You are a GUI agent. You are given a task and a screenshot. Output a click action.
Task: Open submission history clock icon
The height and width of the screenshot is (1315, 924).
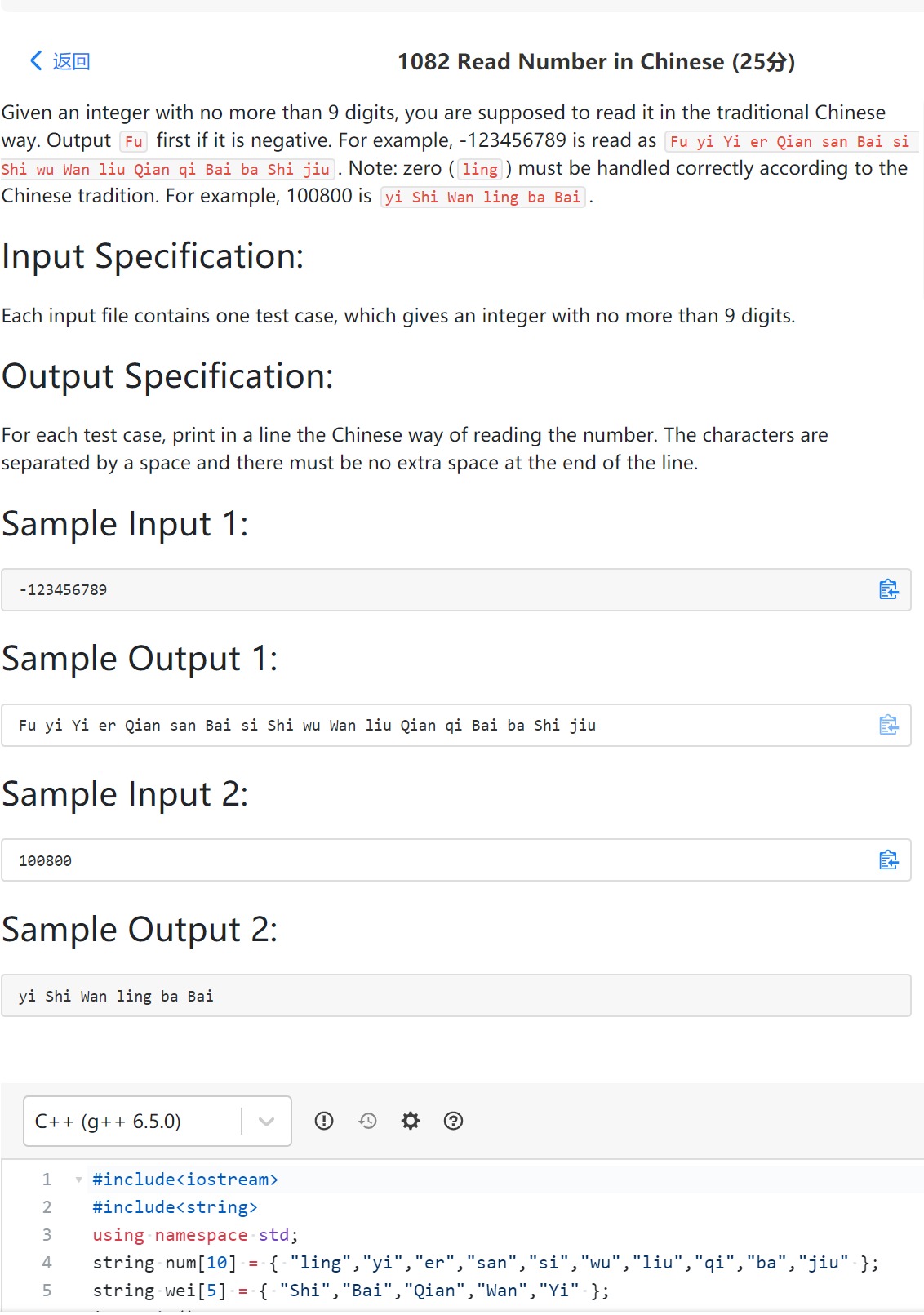[x=367, y=1121]
